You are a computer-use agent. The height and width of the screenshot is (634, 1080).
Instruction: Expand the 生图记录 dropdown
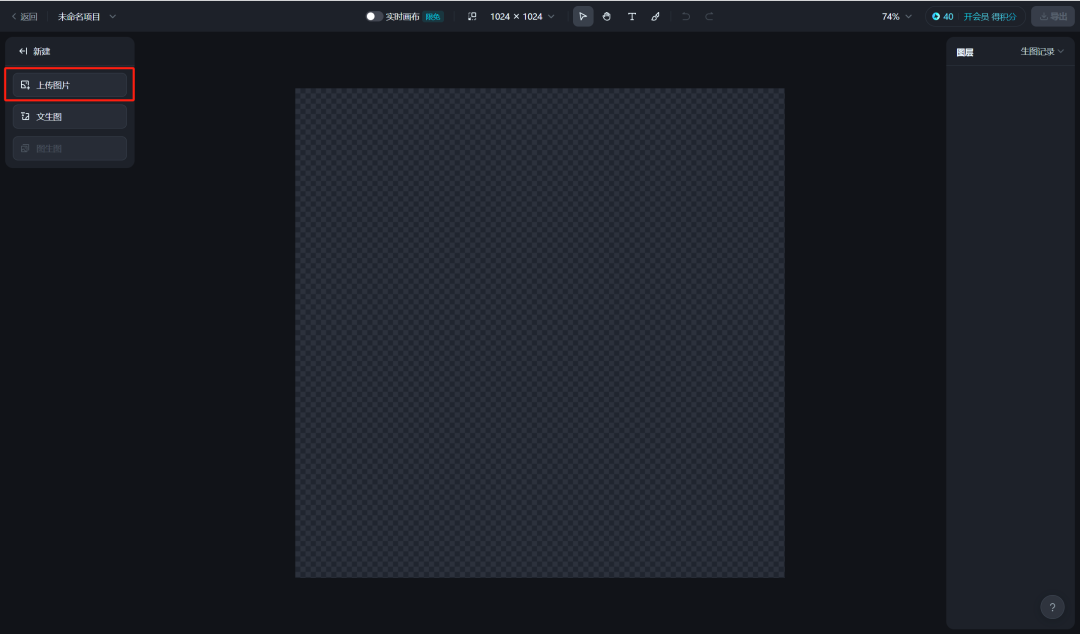(x=1042, y=51)
